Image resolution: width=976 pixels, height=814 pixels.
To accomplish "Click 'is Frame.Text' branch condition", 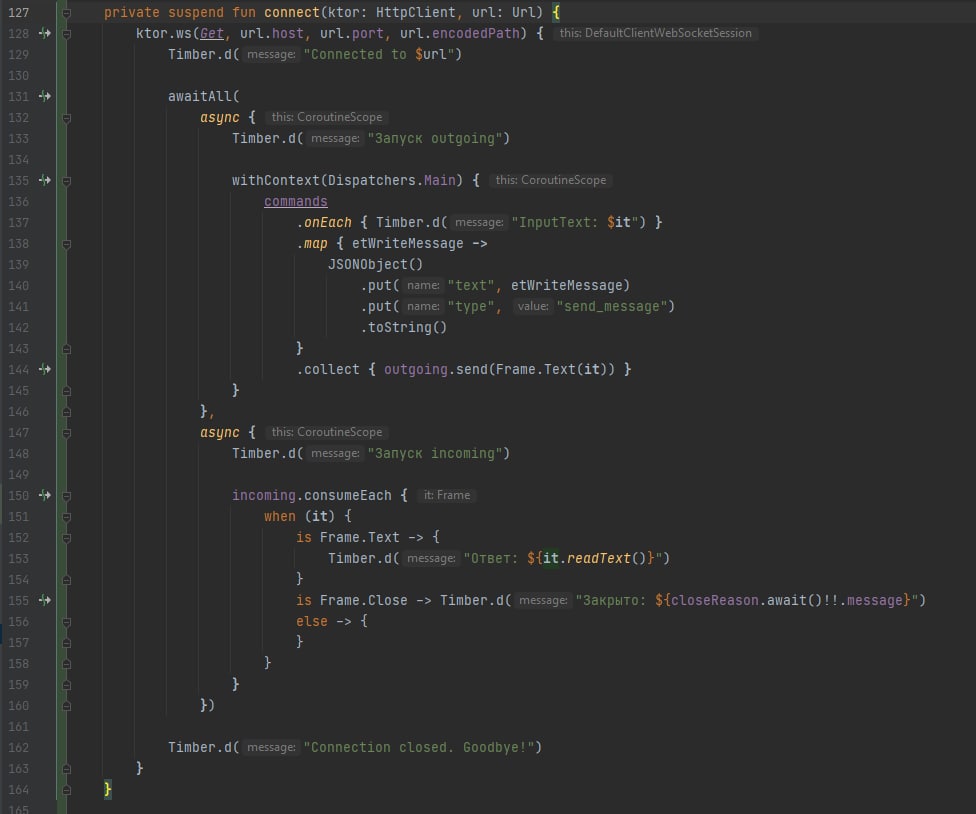I will (x=347, y=537).
